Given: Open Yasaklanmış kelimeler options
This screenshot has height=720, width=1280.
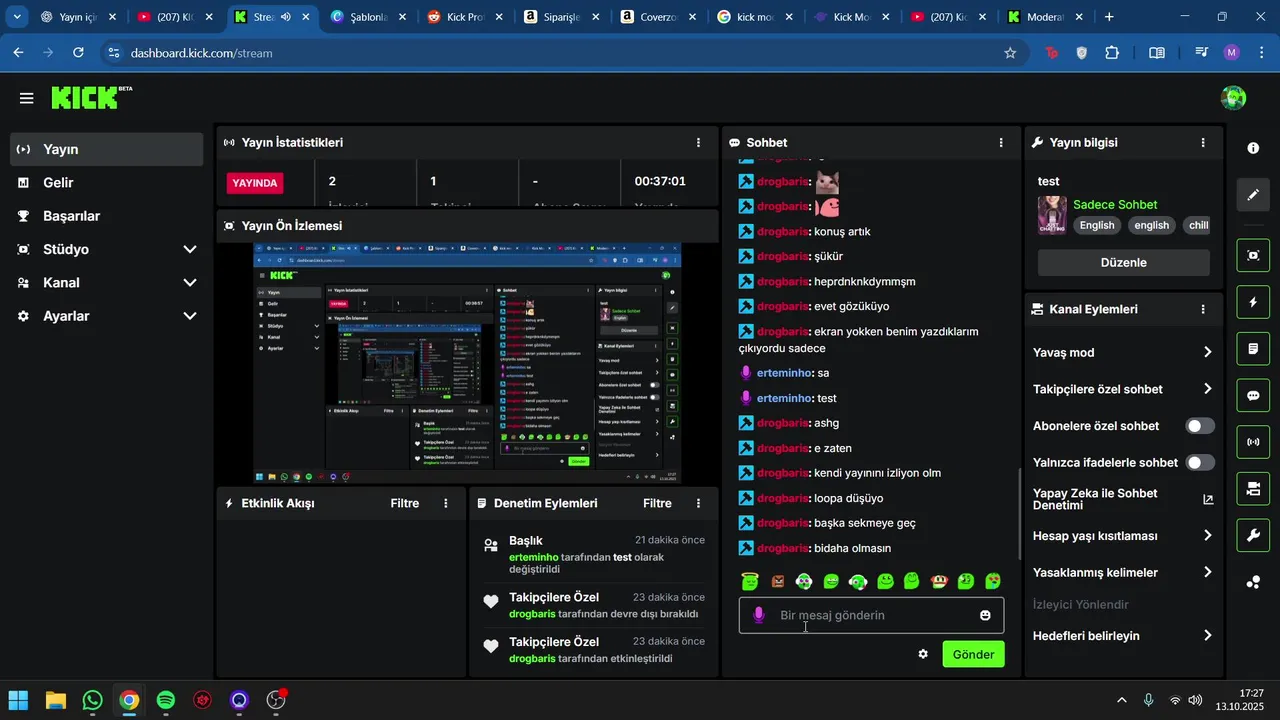Looking at the screenshot, I should pyautogui.click(x=1123, y=573).
